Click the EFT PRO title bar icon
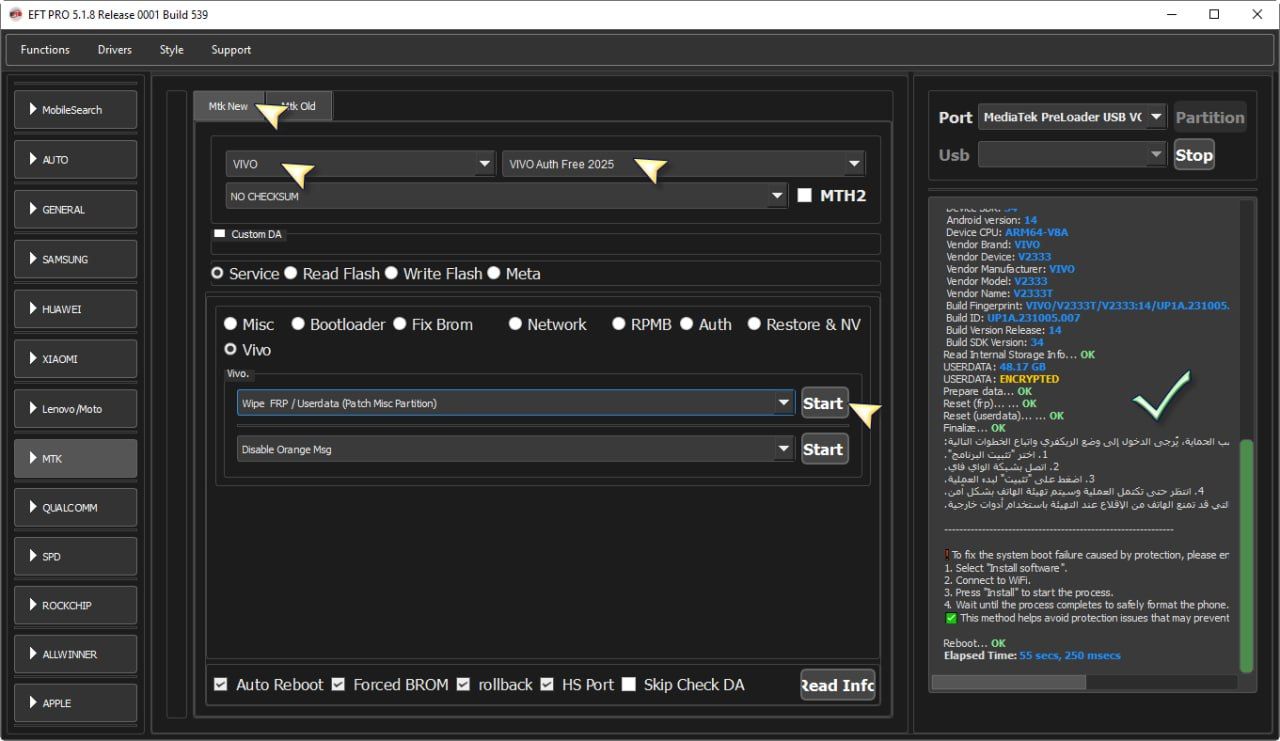 (x=15, y=15)
